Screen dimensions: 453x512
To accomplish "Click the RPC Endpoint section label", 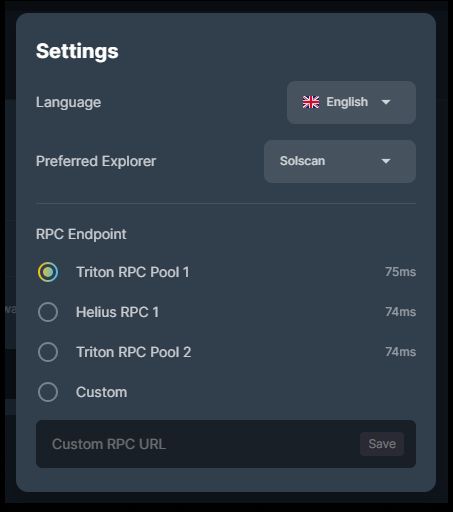I will click(81, 234).
